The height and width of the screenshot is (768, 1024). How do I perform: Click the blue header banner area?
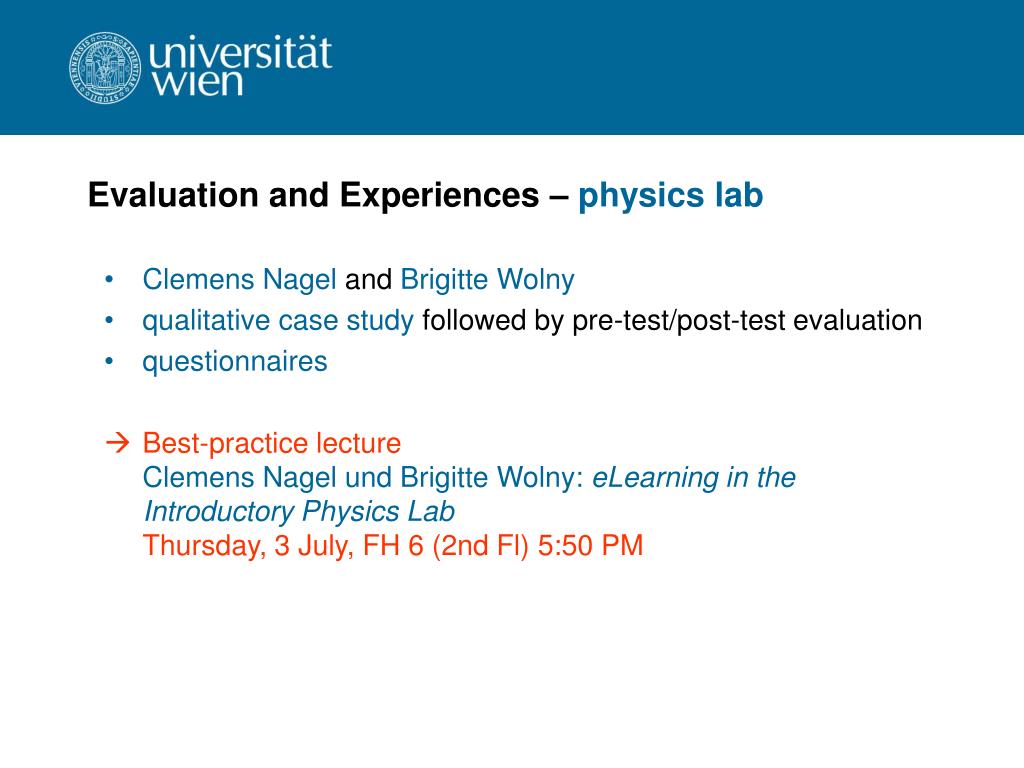[x=512, y=67]
